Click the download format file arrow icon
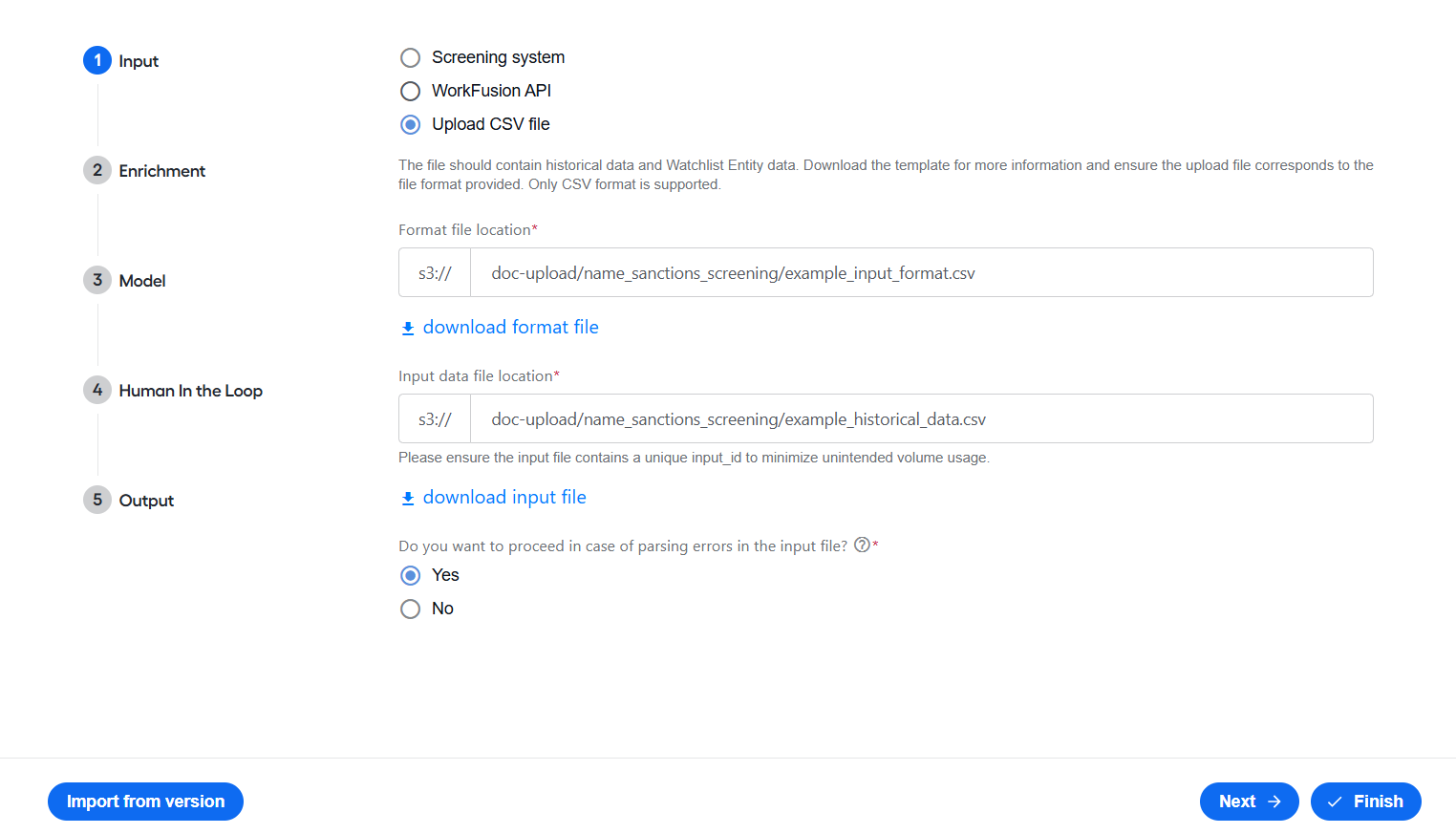 (x=408, y=328)
